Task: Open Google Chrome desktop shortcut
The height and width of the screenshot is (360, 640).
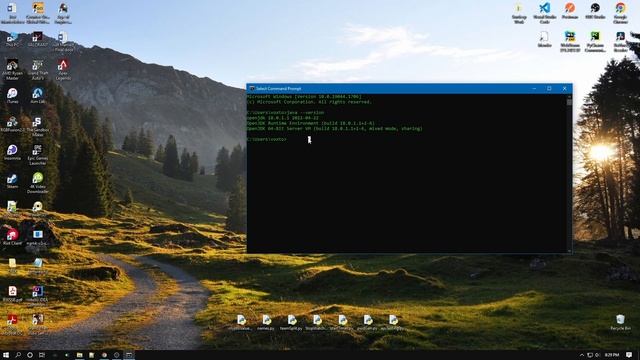Action: 620,12
